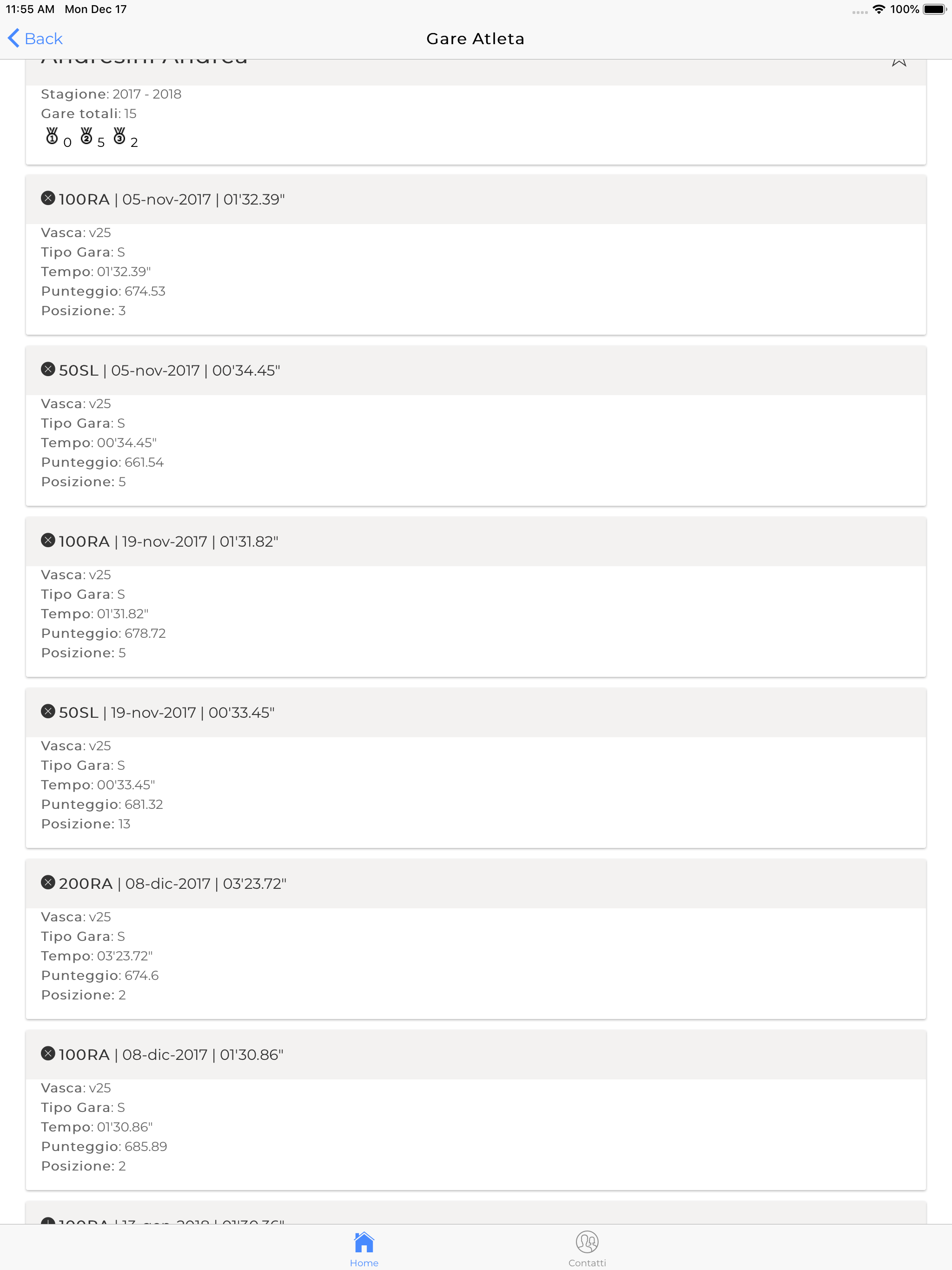Select the 100RA 19-nov-2017 race details

click(476, 615)
